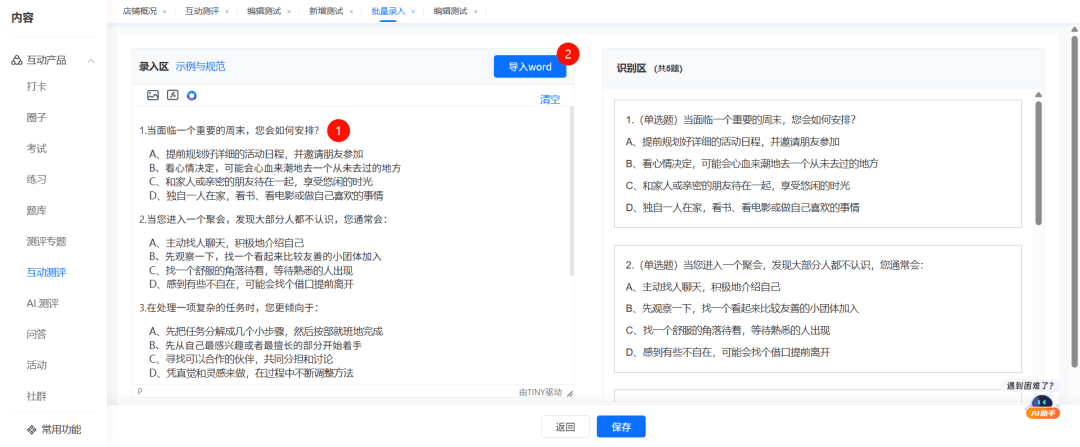The width and height of the screenshot is (1080, 447).
Task: Click the insert image icon in editor toolbar
Action: (x=153, y=95)
